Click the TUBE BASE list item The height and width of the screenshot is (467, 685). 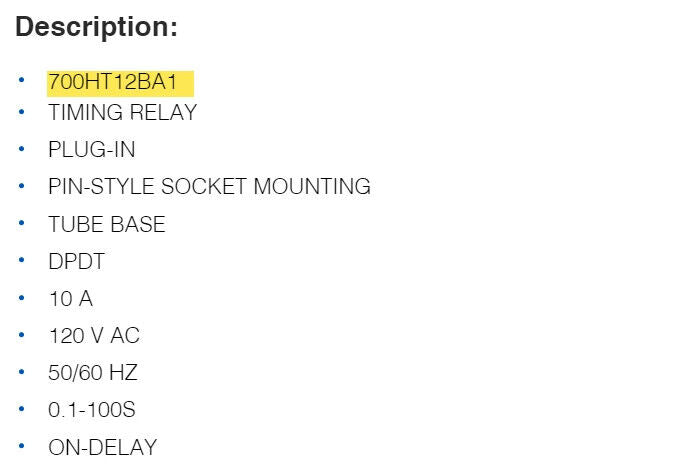[x=107, y=225]
